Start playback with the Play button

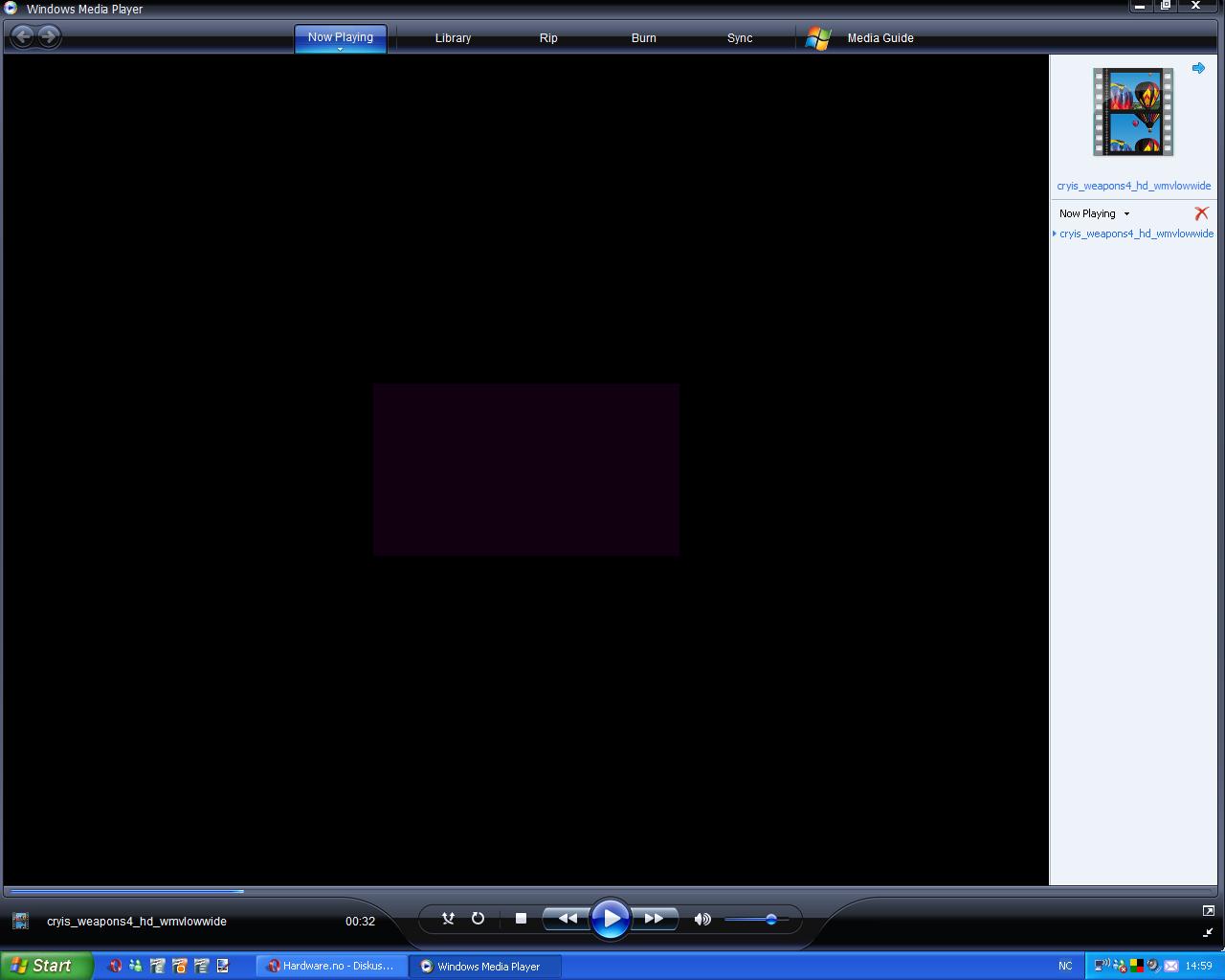pyautogui.click(x=610, y=919)
